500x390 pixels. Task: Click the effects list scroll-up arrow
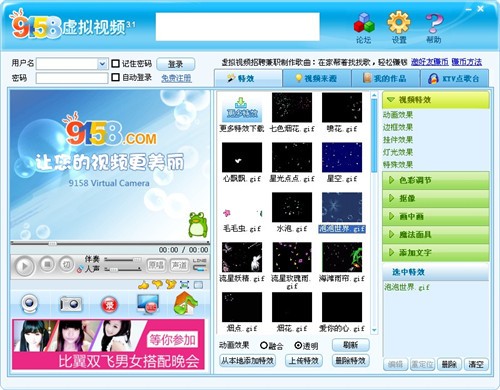click(x=374, y=96)
